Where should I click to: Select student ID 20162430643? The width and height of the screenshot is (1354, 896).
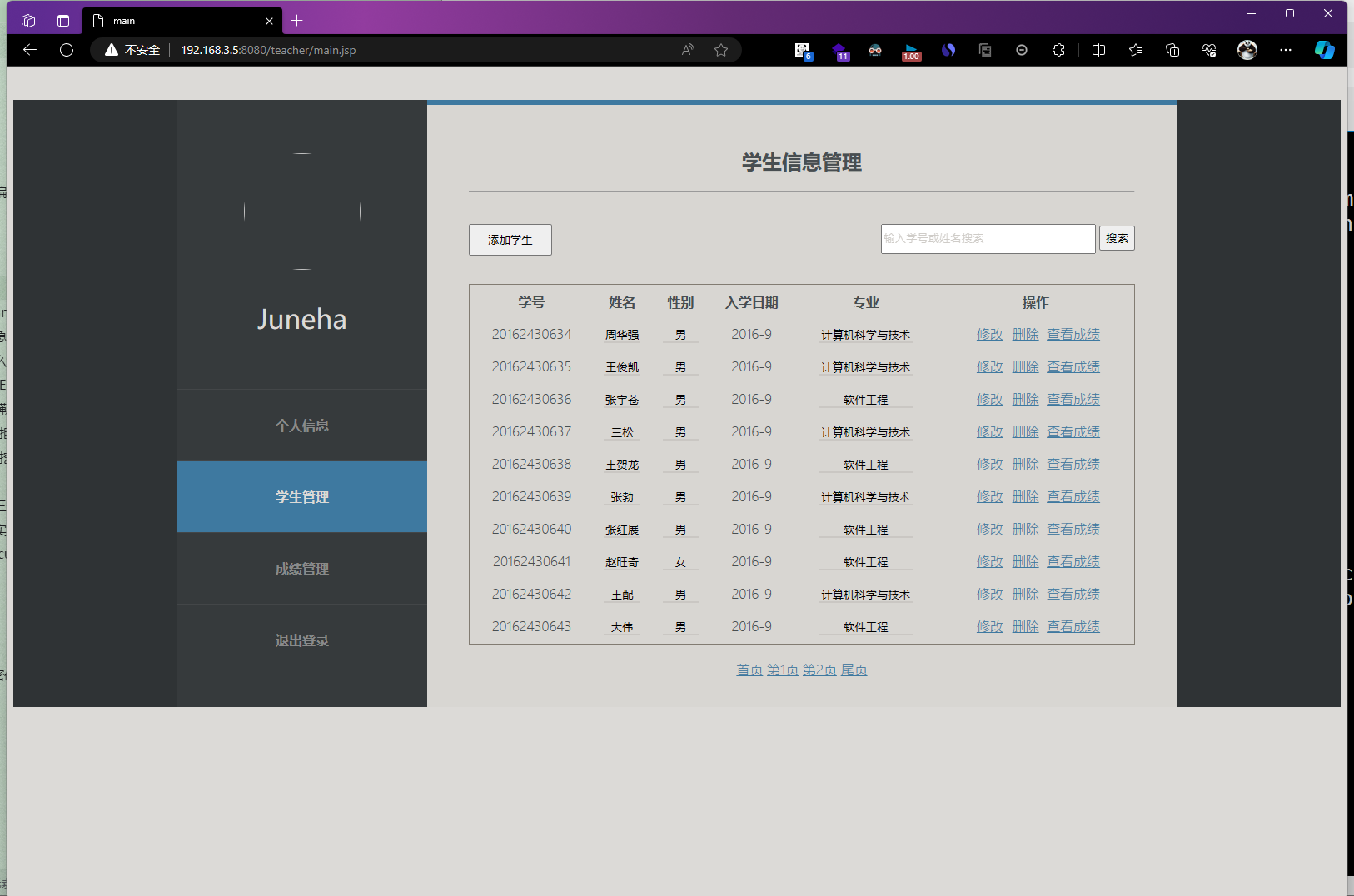click(531, 627)
